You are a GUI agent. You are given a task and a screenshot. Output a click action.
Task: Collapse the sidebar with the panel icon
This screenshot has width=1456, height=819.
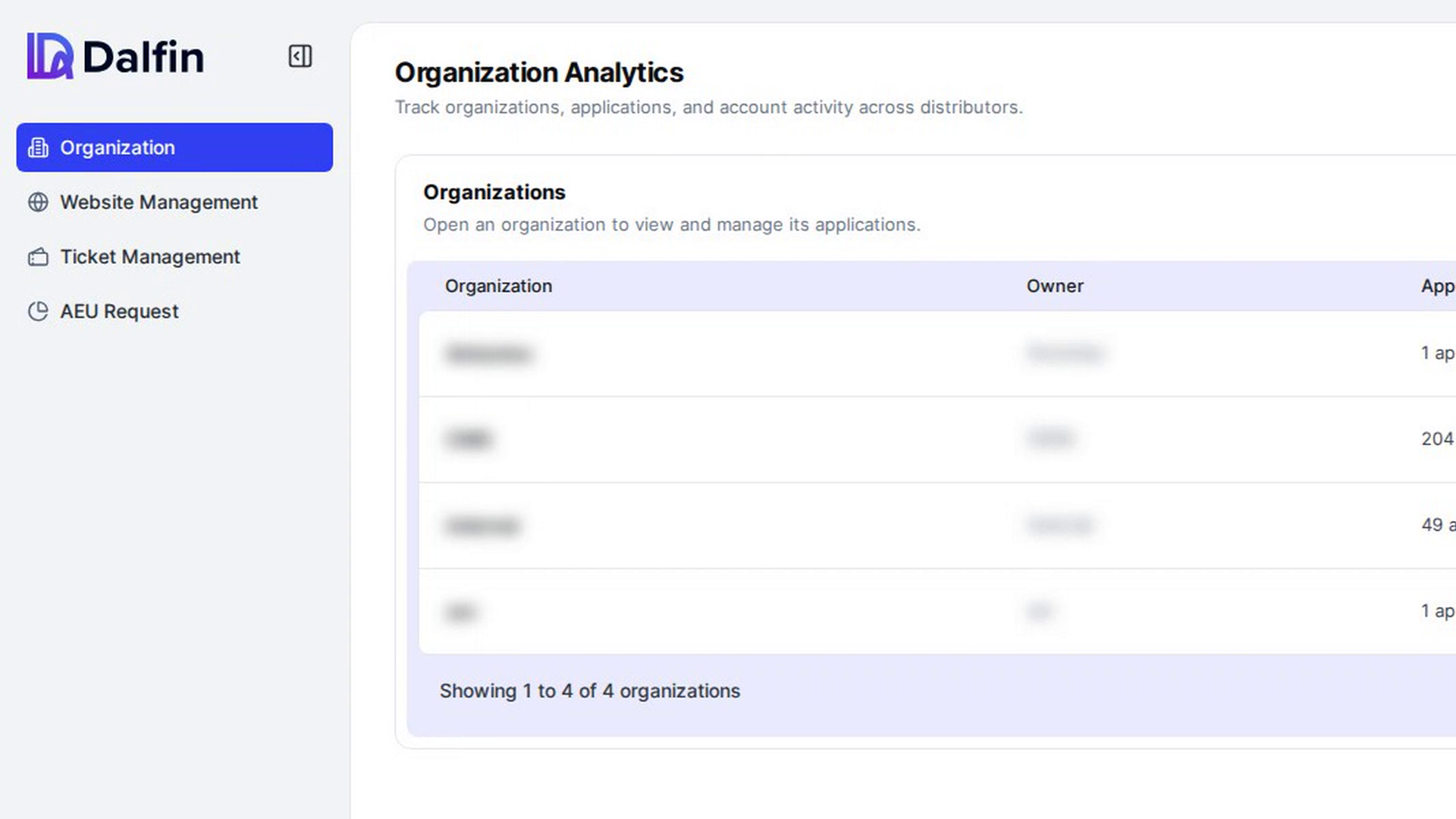300,56
